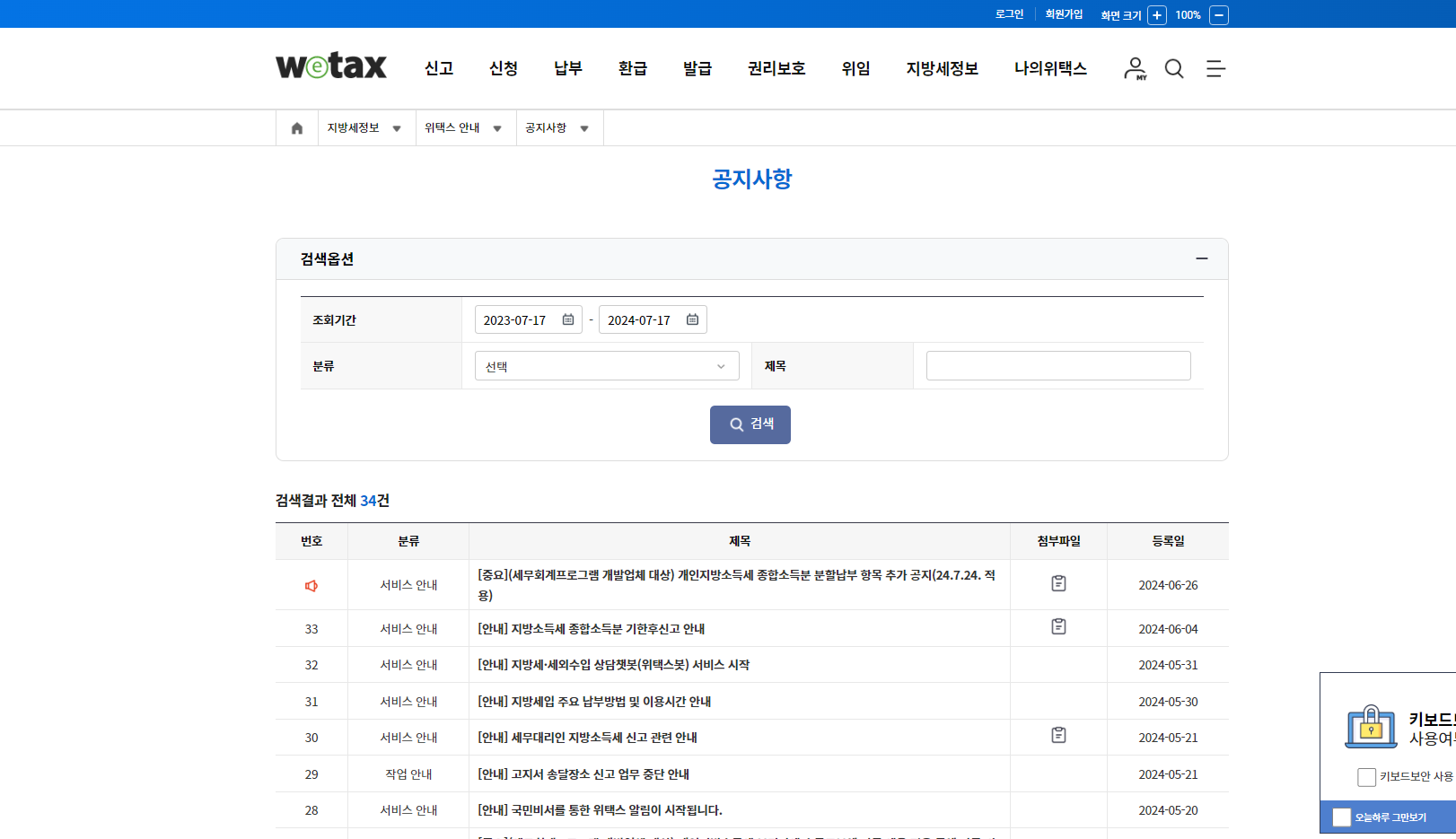Open attachment icon for 2024-06-26 notice

pyautogui.click(x=1059, y=583)
